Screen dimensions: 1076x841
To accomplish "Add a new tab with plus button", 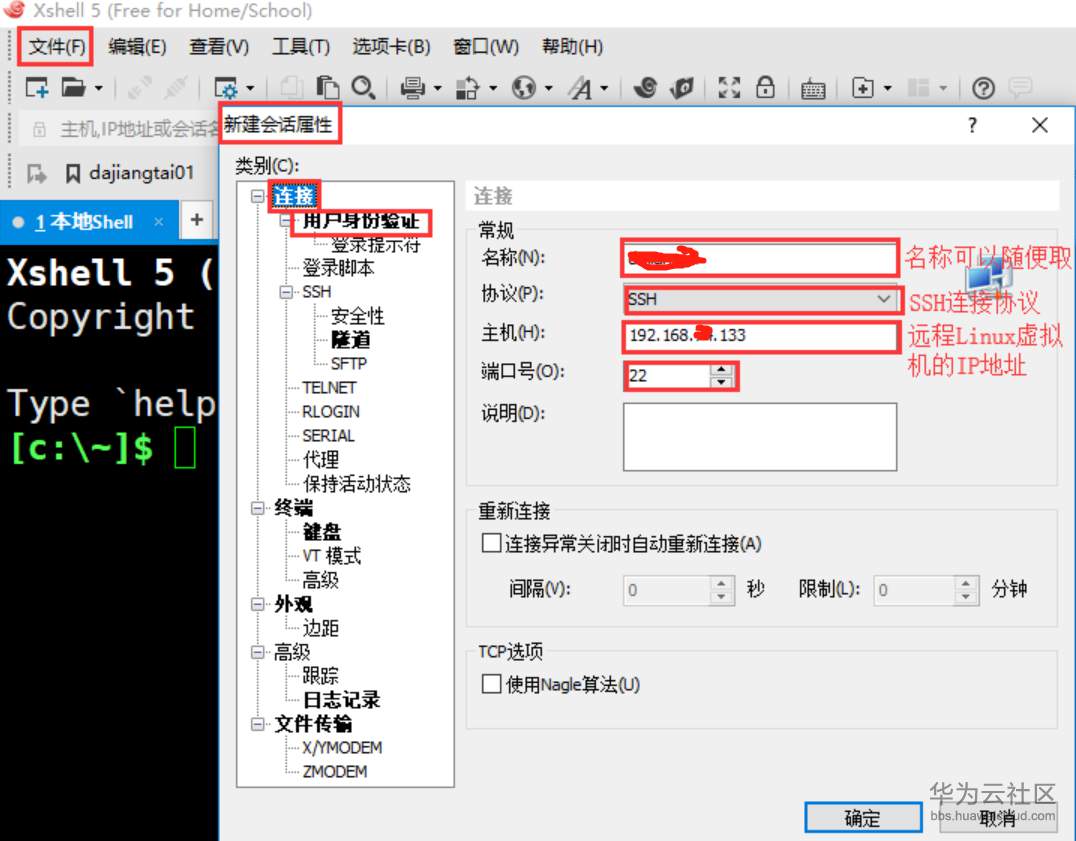I will 197,220.
